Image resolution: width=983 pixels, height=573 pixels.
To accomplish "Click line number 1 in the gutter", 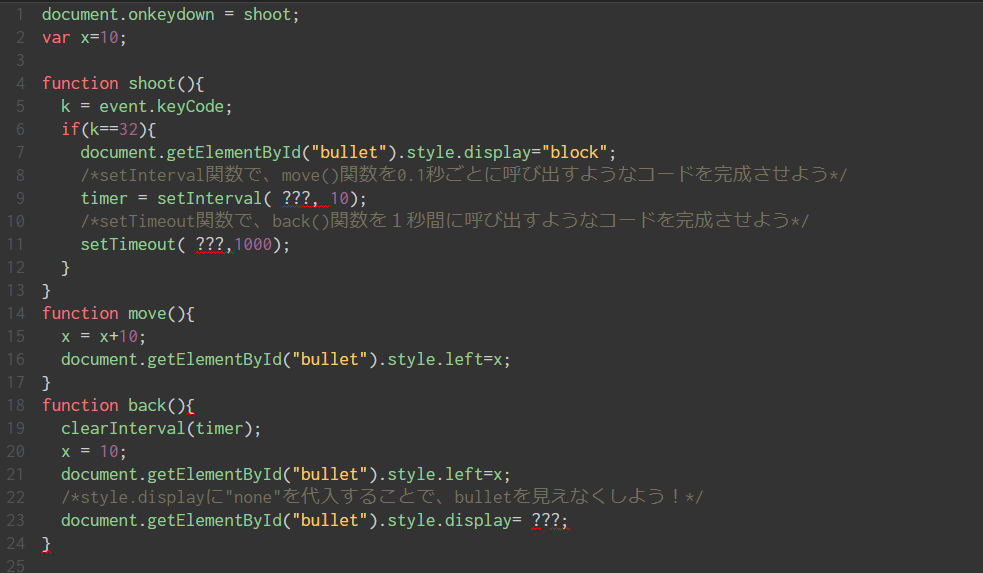I will point(20,15).
